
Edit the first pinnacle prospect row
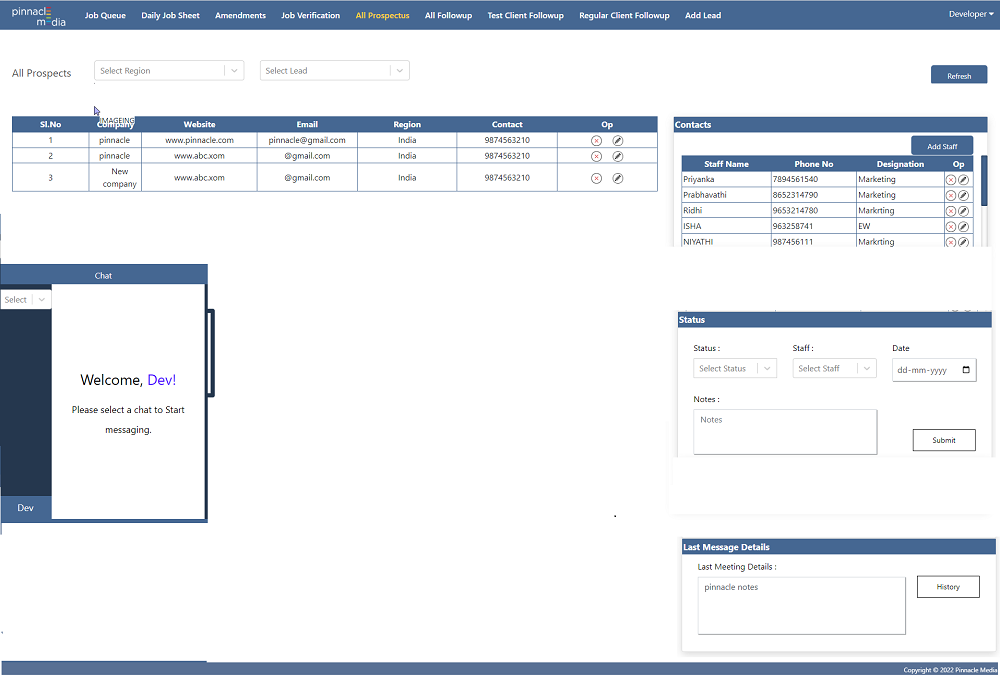(x=617, y=141)
